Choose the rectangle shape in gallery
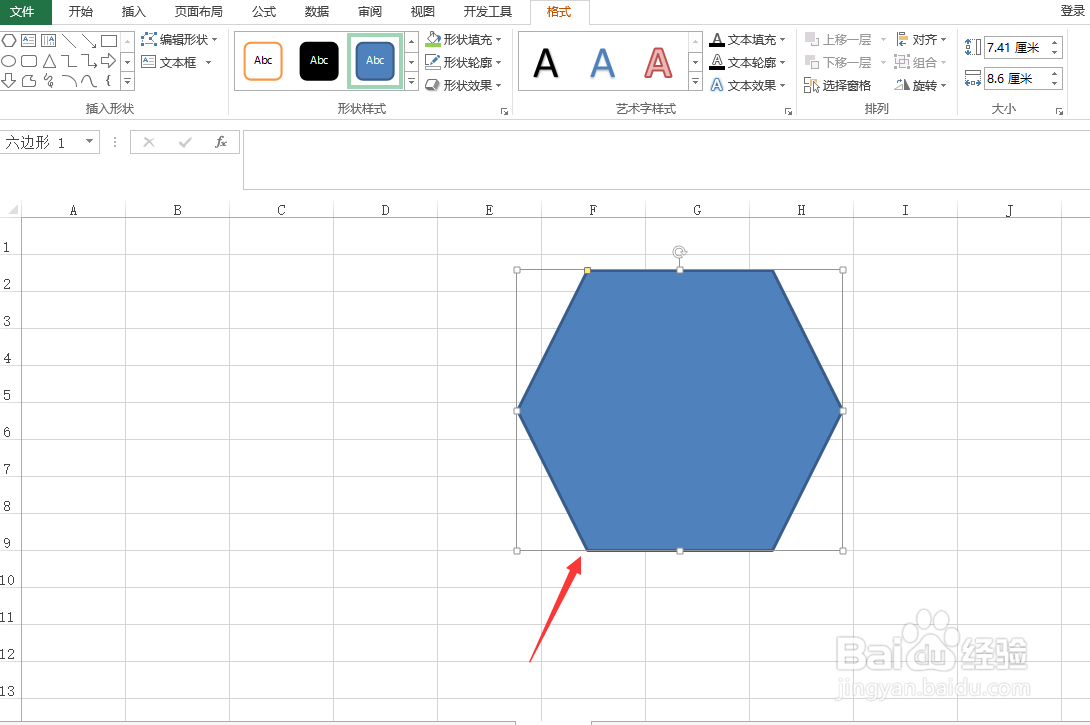The width and height of the screenshot is (1090, 725). [x=109, y=40]
